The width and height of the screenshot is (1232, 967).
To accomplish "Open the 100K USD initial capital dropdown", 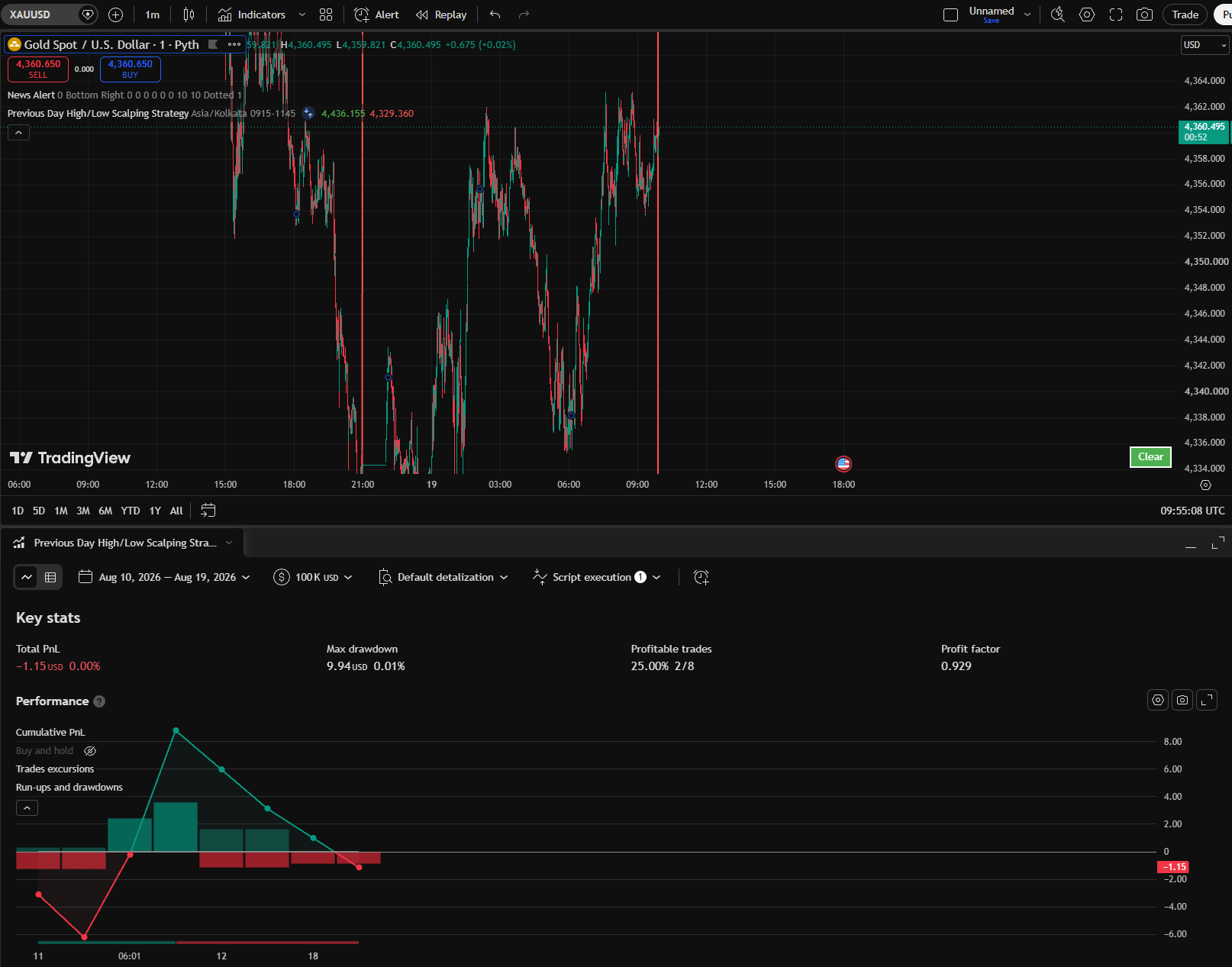I will [x=313, y=577].
